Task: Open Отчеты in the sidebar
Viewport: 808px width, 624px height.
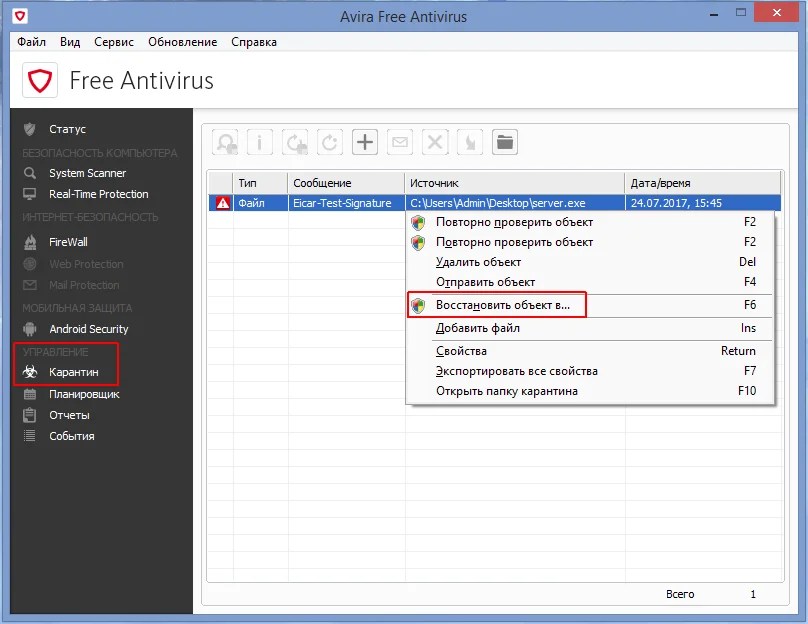Action: (69, 415)
